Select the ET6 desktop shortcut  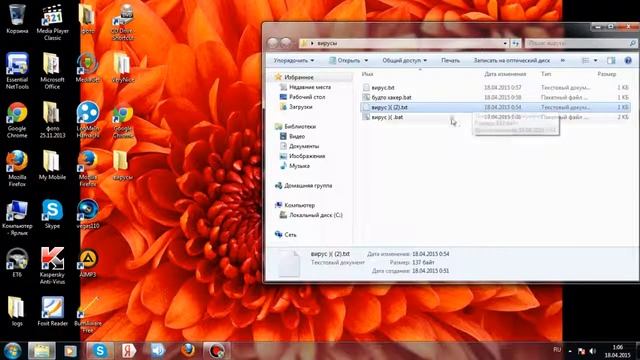coord(17,263)
